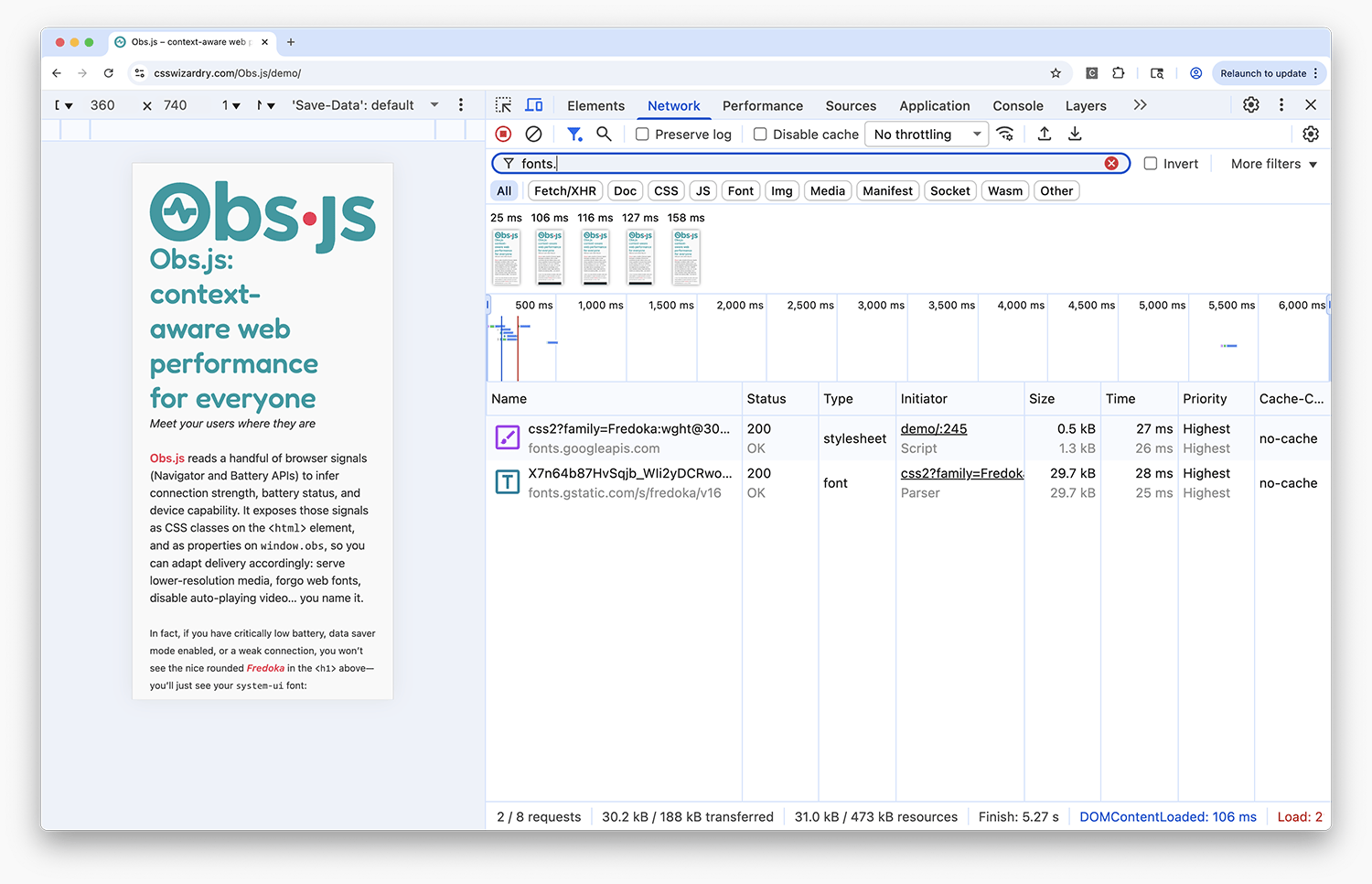Click the import HAR upload icon
Image resolution: width=1372 pixels, height=884 pixels.
(1045, 134)
